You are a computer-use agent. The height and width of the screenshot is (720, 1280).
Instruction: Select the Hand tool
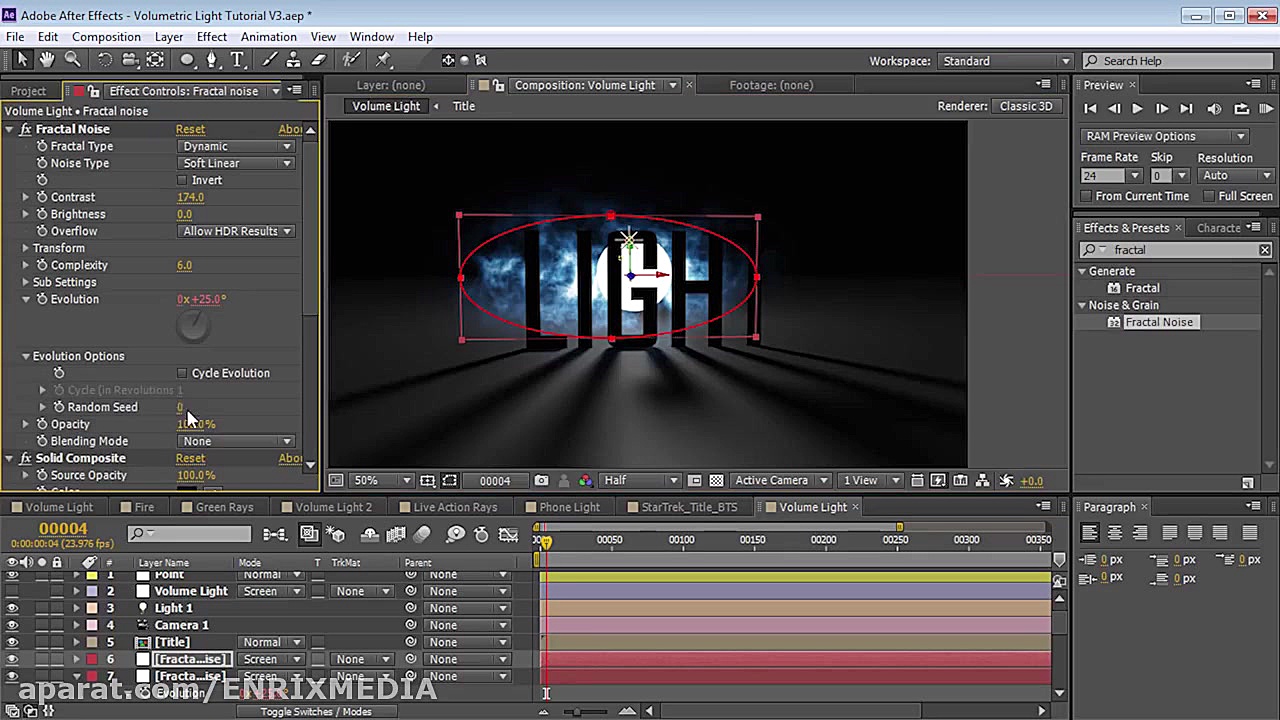[47, 60]
